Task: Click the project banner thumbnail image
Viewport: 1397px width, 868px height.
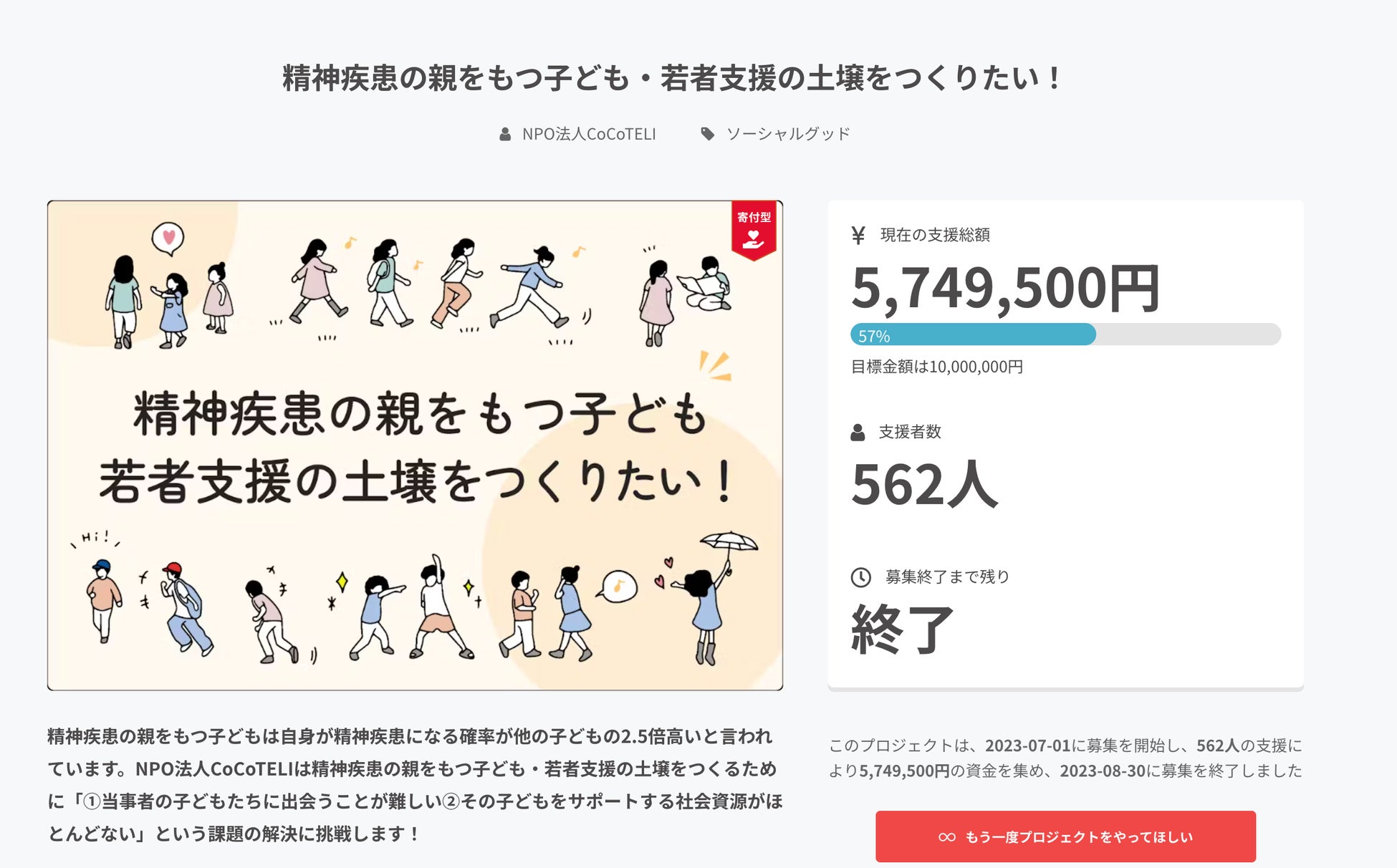Action: click(415, 445)
